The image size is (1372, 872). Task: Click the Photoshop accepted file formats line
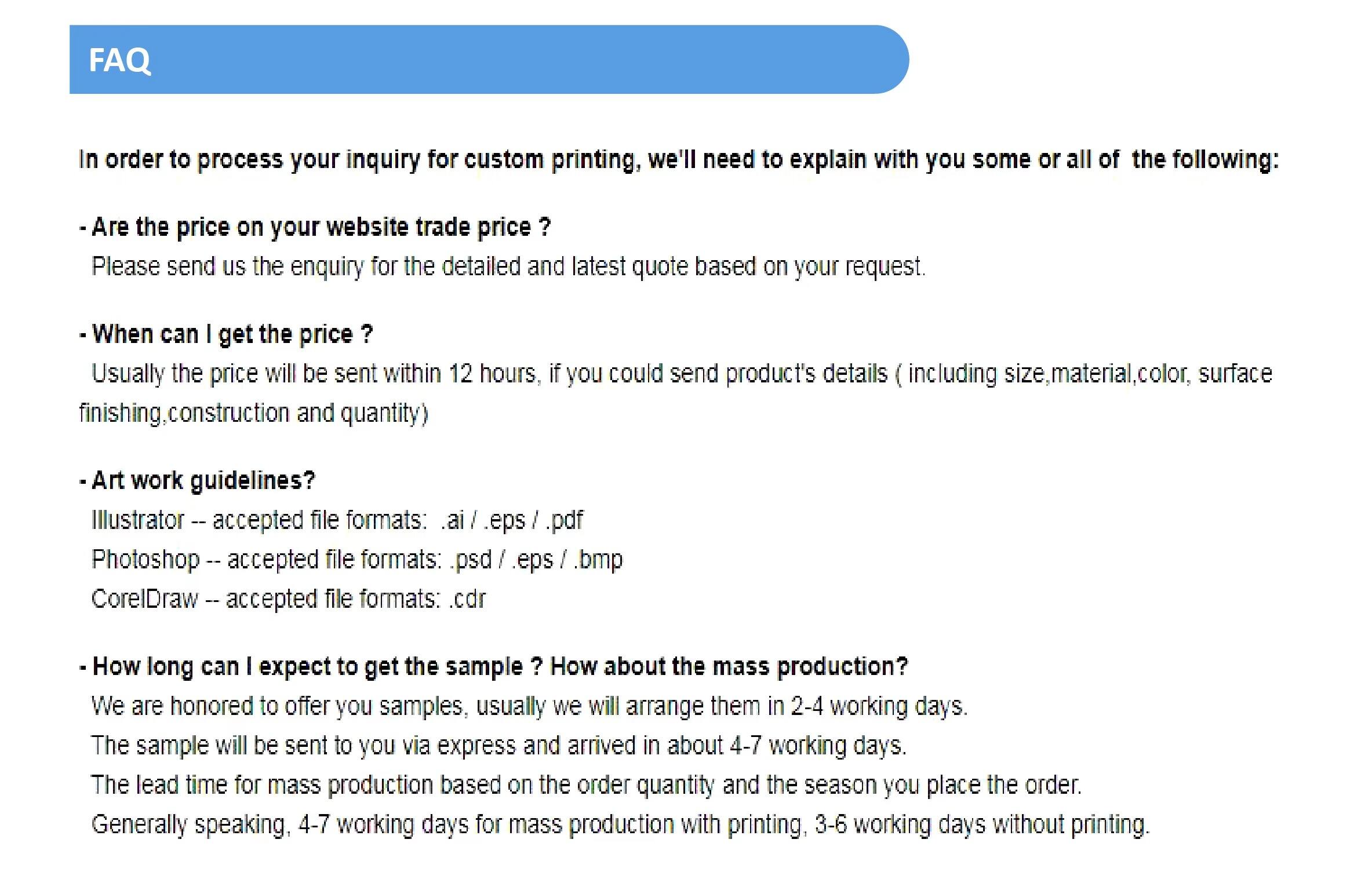click(x=357, y=560)
